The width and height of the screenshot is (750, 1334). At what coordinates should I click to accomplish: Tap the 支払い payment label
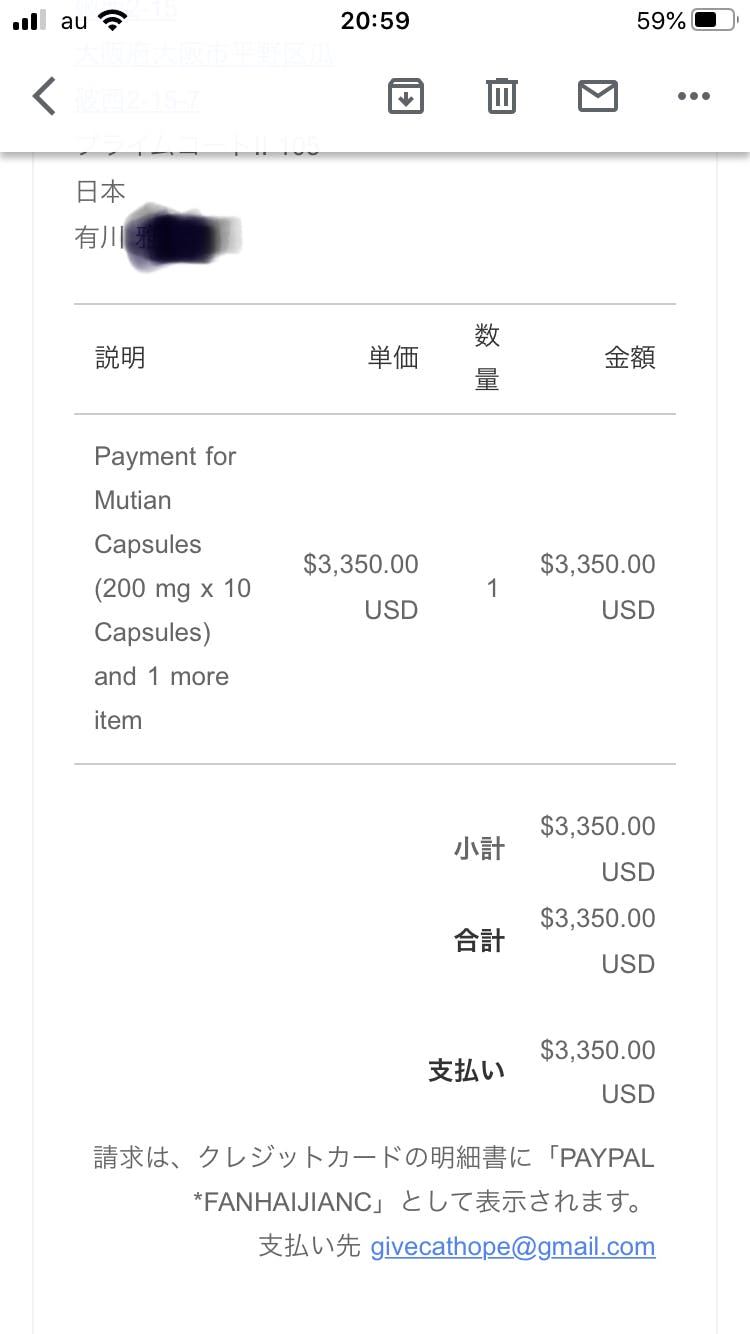[467, 1071]
